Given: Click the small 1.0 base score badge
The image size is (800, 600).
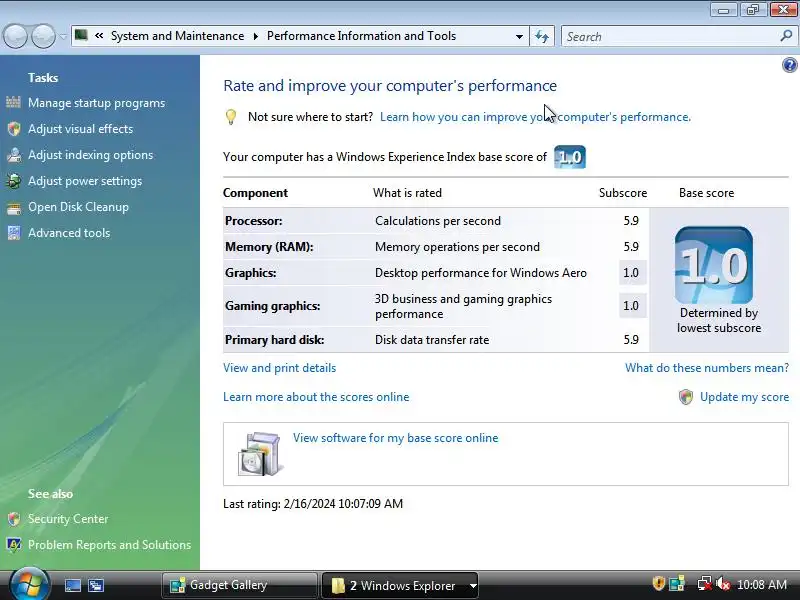Looking at the screenshot, I should click(x=570, y=157).
